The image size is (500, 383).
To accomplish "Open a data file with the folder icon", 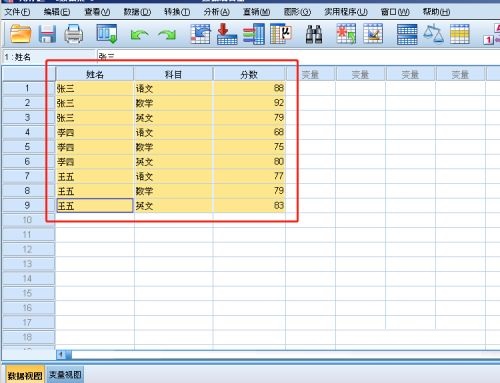I will click(x=21, y=34).
